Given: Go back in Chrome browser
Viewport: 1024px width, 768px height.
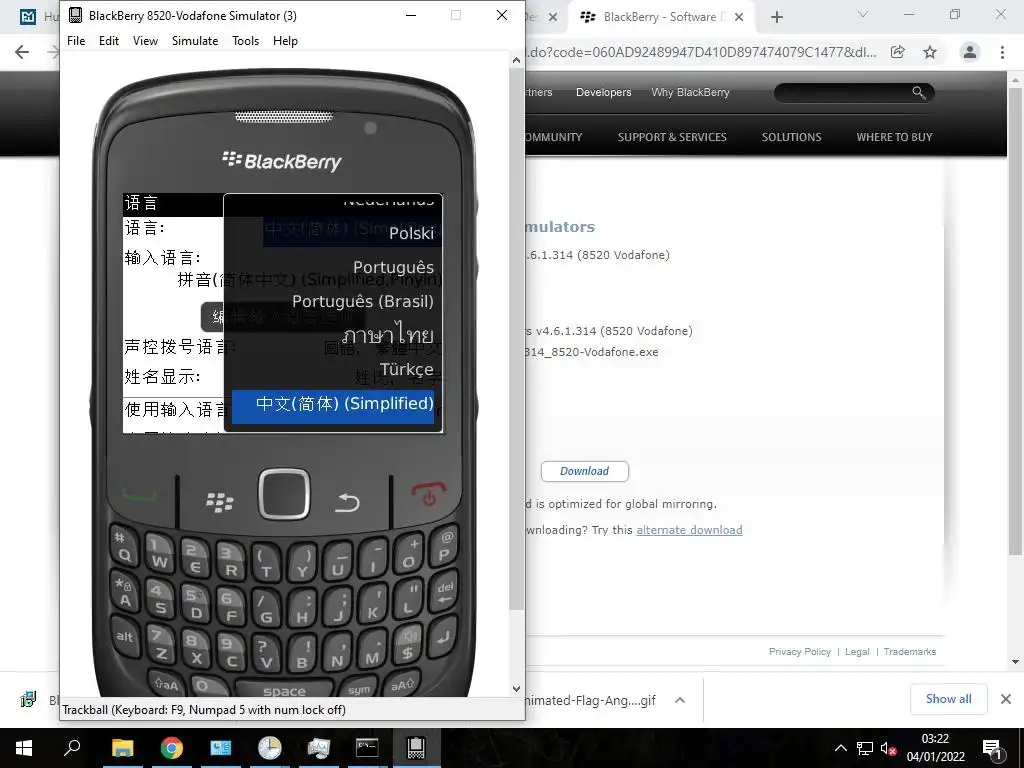Looking at the screenshot, I should click(22, 52).
